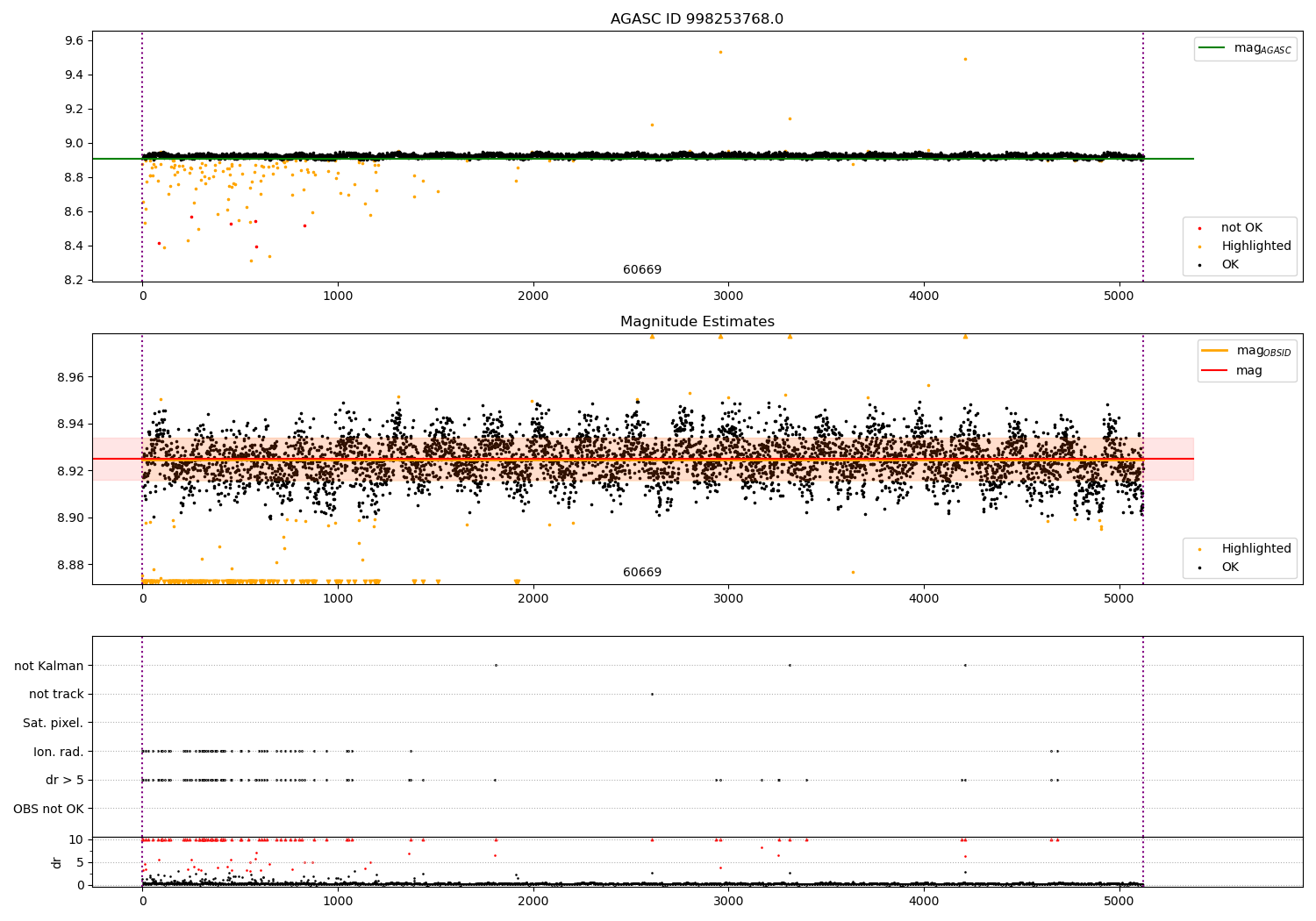Click the single 'not track' data point

click(652, 694)
